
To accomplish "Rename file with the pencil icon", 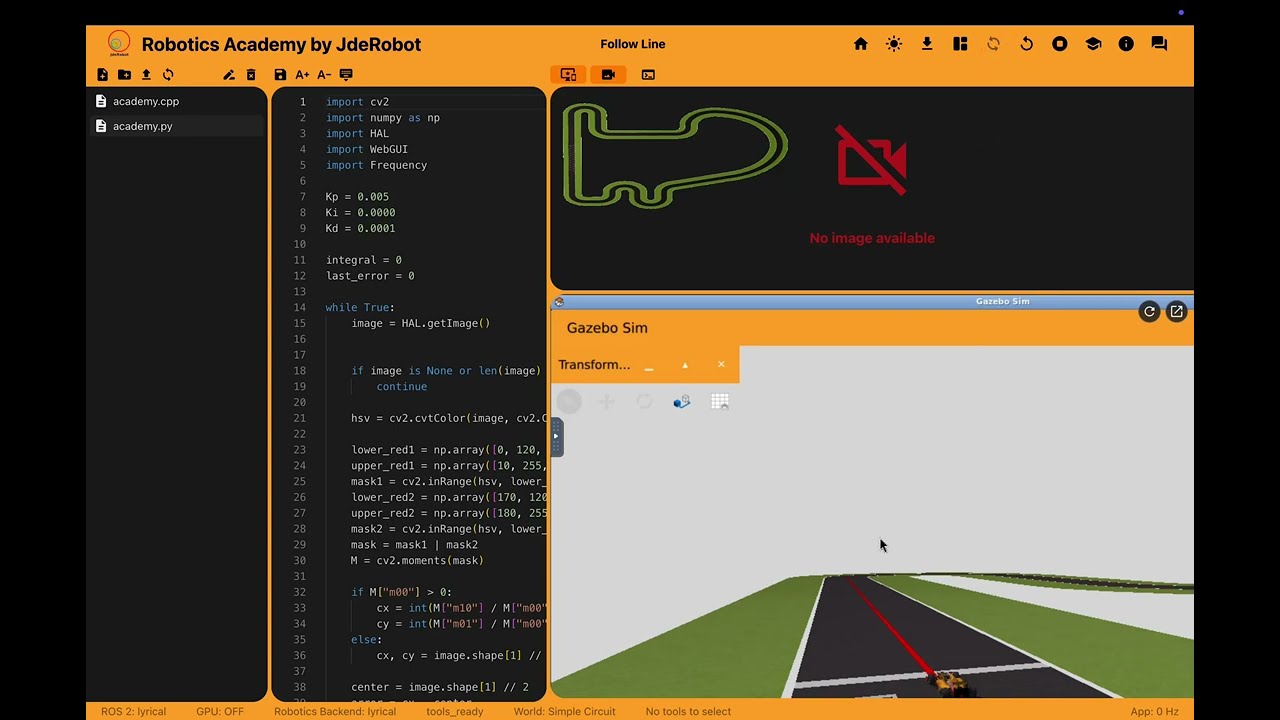I will (x=229, y=75).
